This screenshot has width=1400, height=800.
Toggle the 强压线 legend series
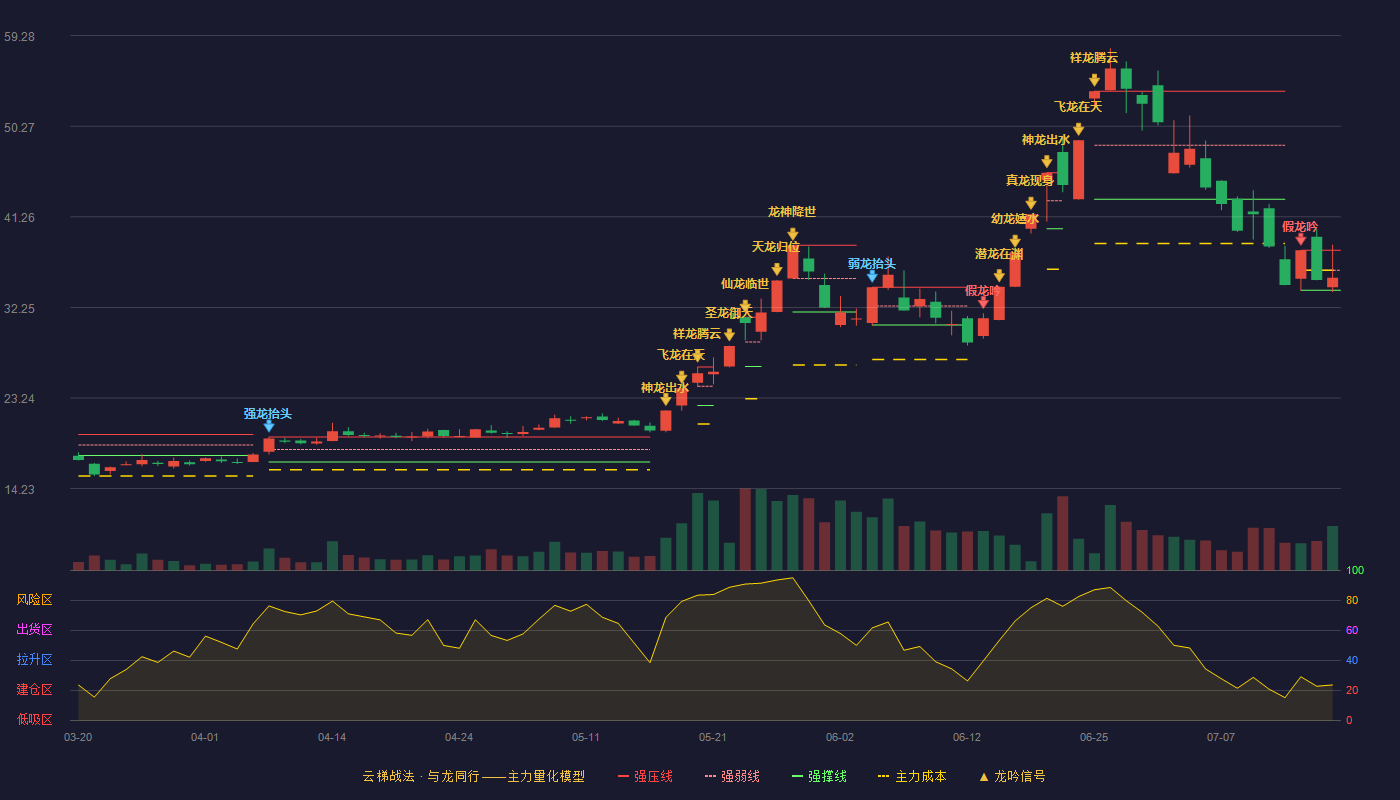pyautogui.click(x=645, y=776)
